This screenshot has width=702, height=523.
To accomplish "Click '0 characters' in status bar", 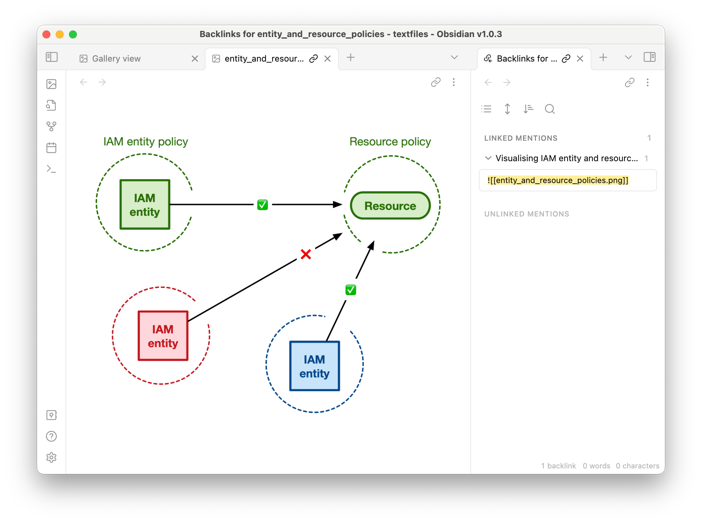I will coord(638,466).
